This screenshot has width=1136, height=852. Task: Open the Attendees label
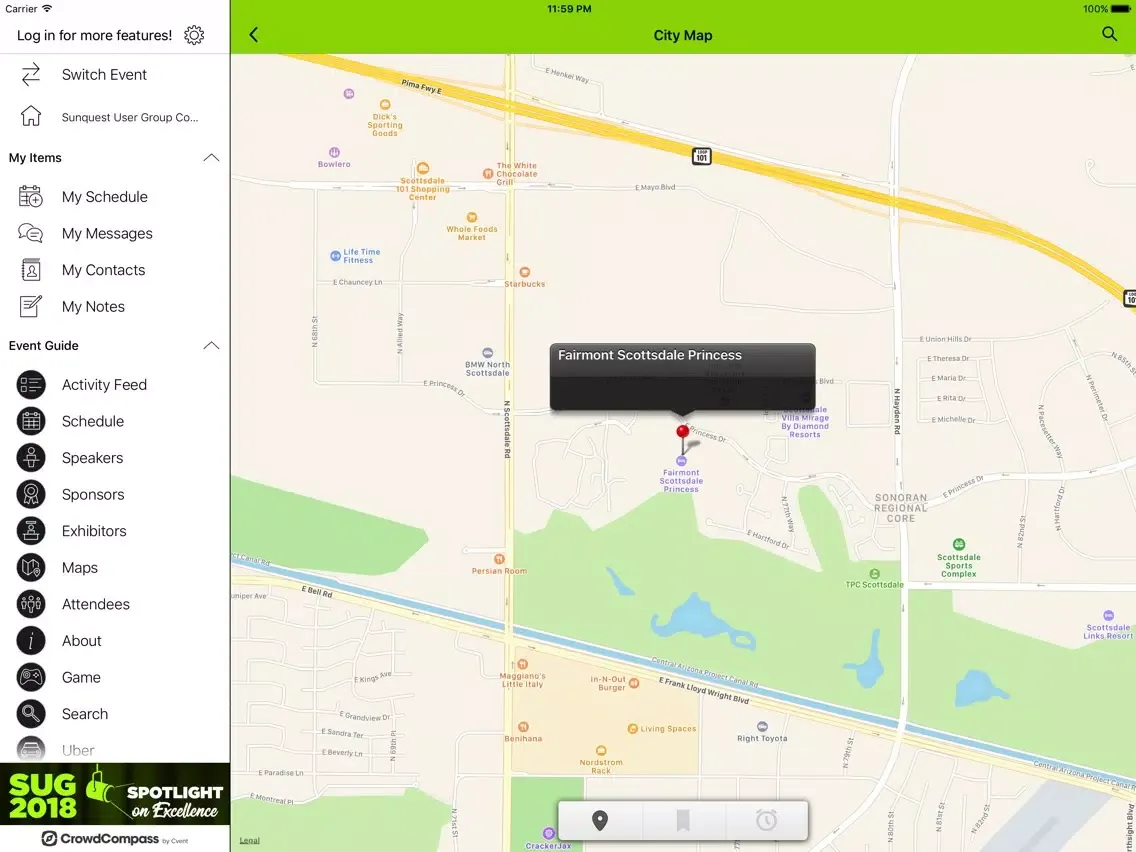tap(96, 604)
